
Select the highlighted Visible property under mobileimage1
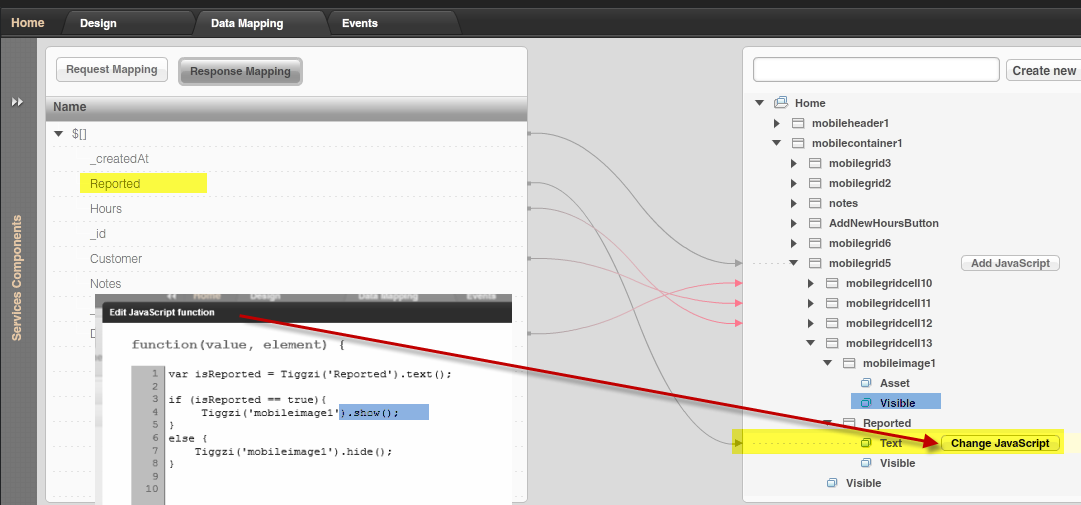(x=897, y=403)
